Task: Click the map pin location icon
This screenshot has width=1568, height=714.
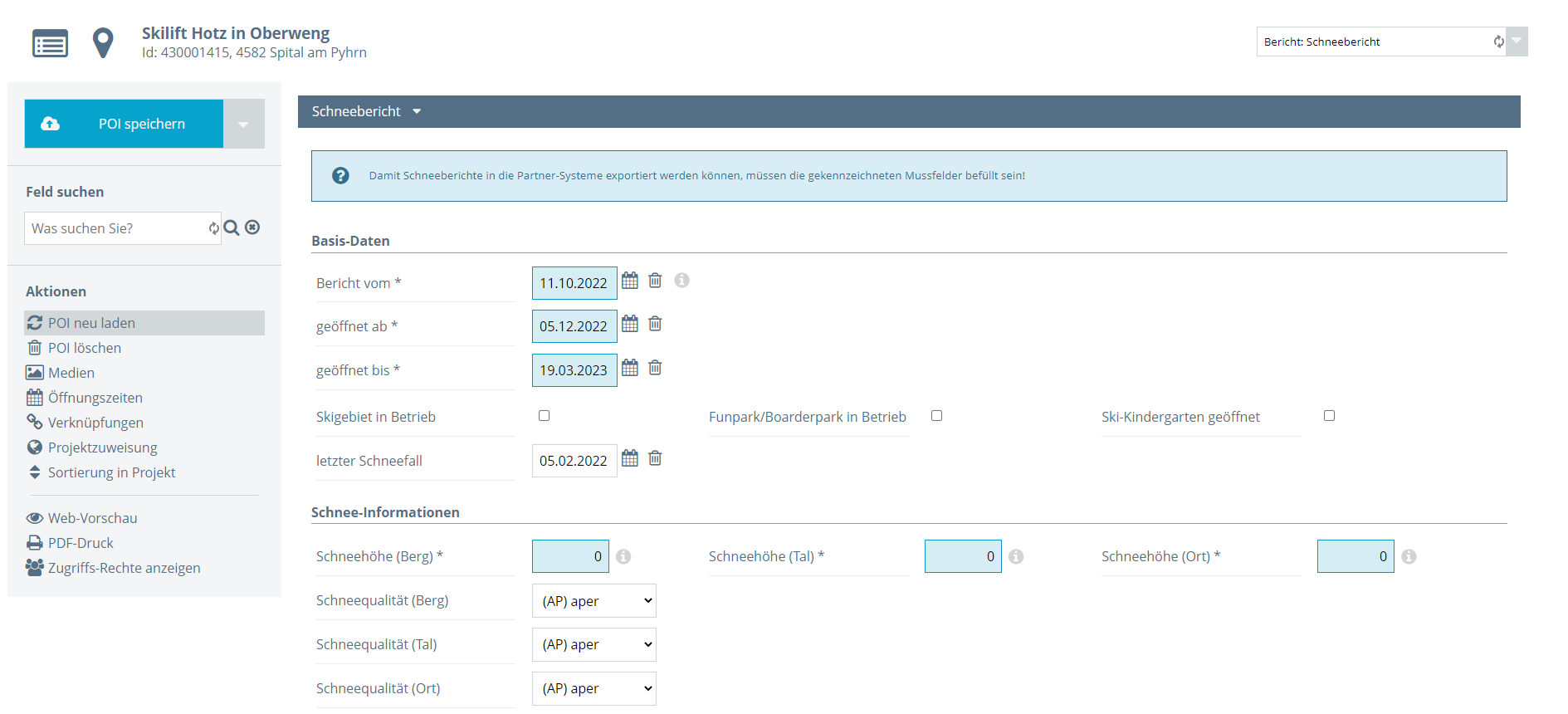Action: click(103, 43)
